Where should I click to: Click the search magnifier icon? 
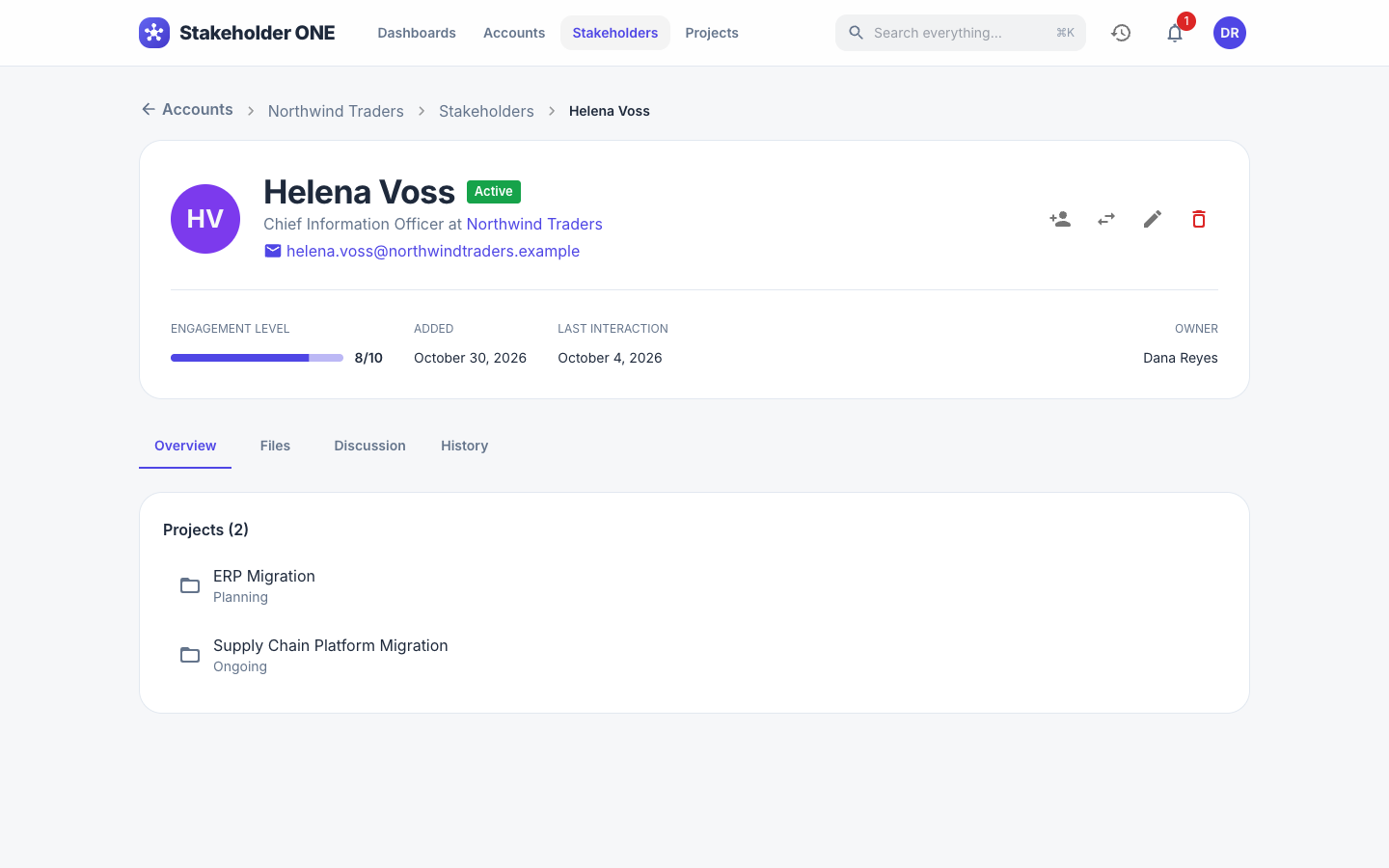pyautogui.click(x=856, y=33)
